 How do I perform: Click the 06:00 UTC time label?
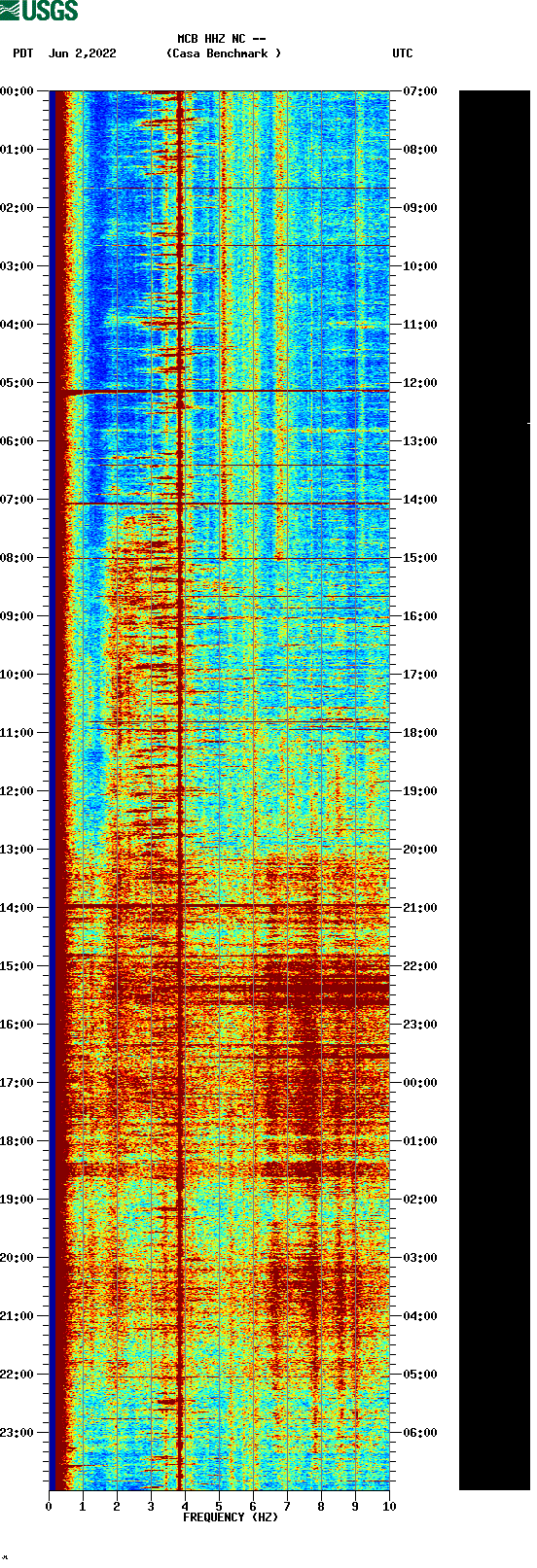(x=420, y=1433)
